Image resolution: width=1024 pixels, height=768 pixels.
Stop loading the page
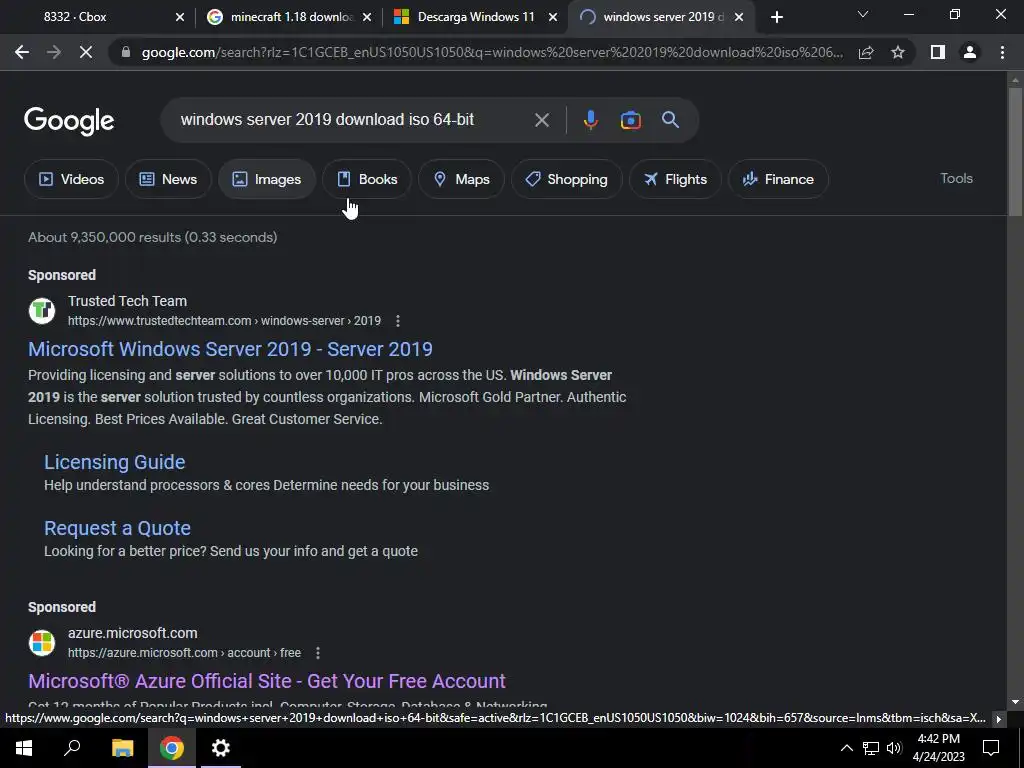(86, 52)
